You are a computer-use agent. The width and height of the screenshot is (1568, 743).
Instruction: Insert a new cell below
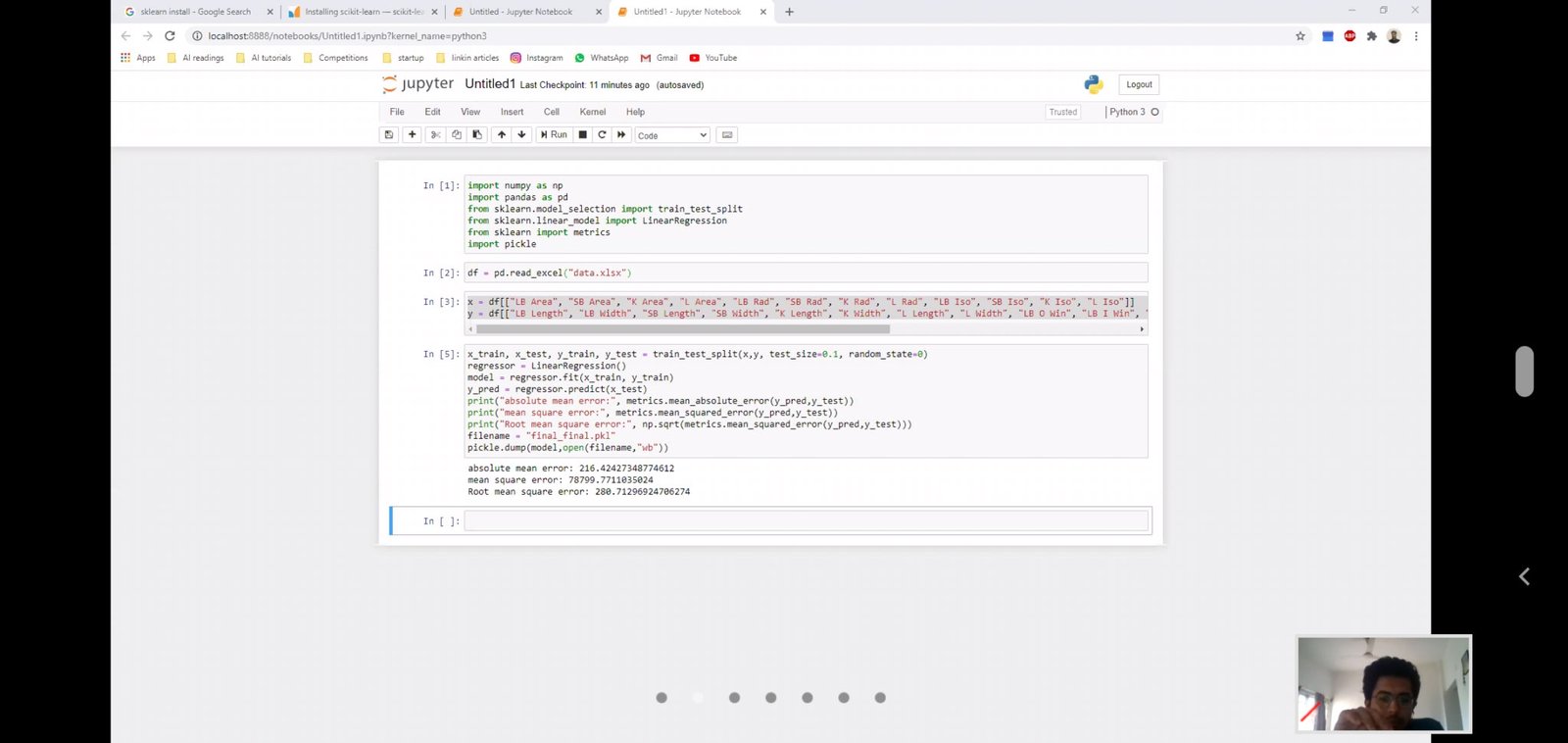(413, 135)
